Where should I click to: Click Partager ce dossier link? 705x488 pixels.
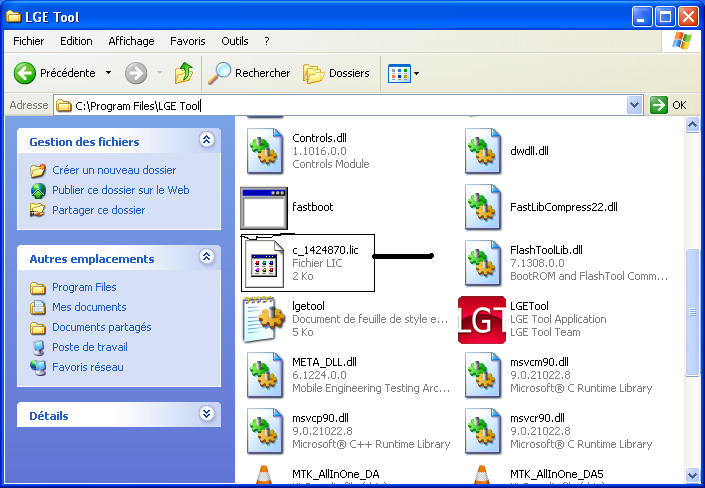click(x=98, y=210)
